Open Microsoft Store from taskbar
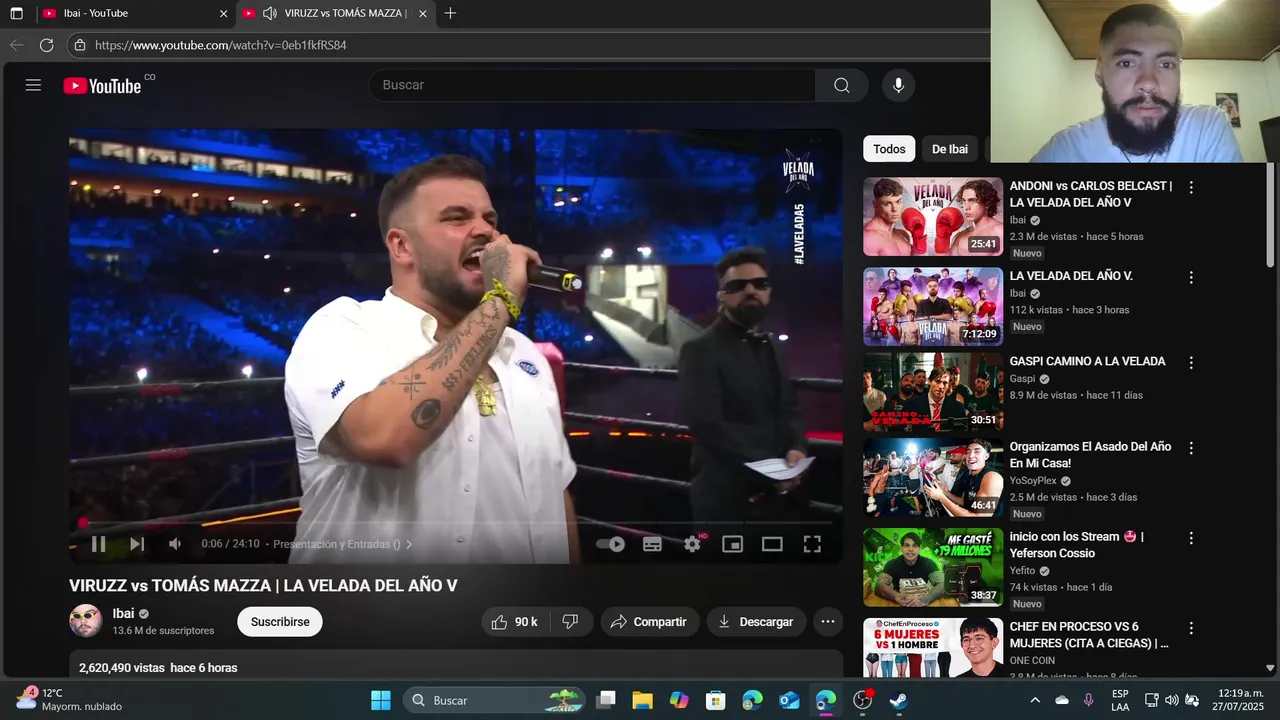 pyautogui.click(x=715, y=700)
